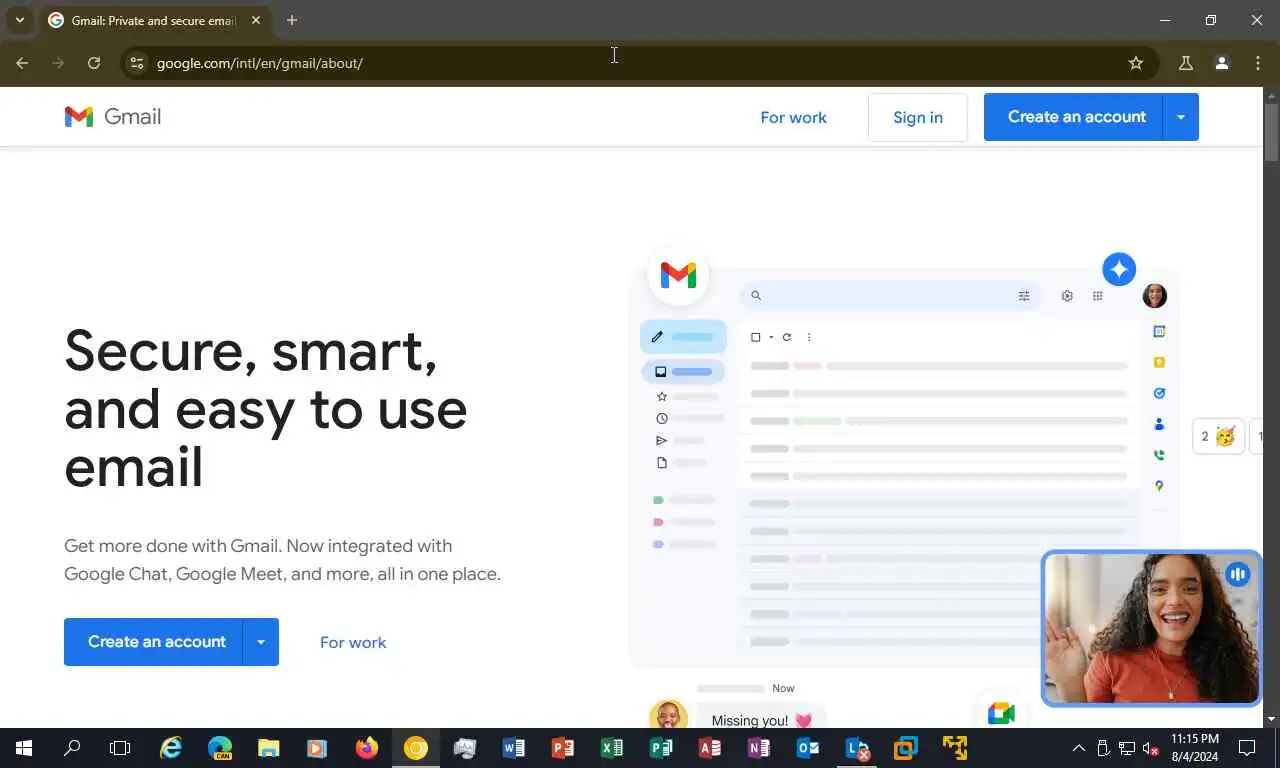Screen dimensions: 1280x768
Task: Click the Gmail logo in page header
Action: point(113,117)
